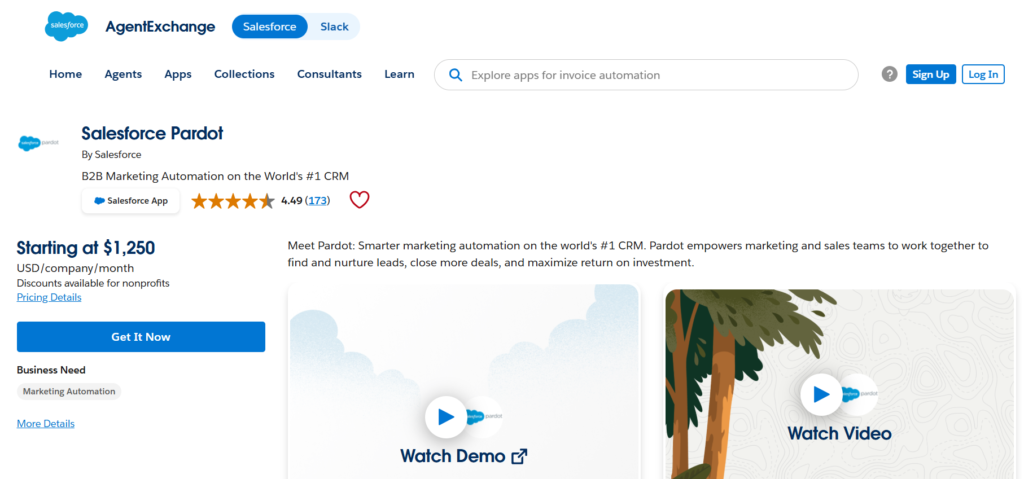Switch to the Slack toggle option

click(x=334, y=27)
